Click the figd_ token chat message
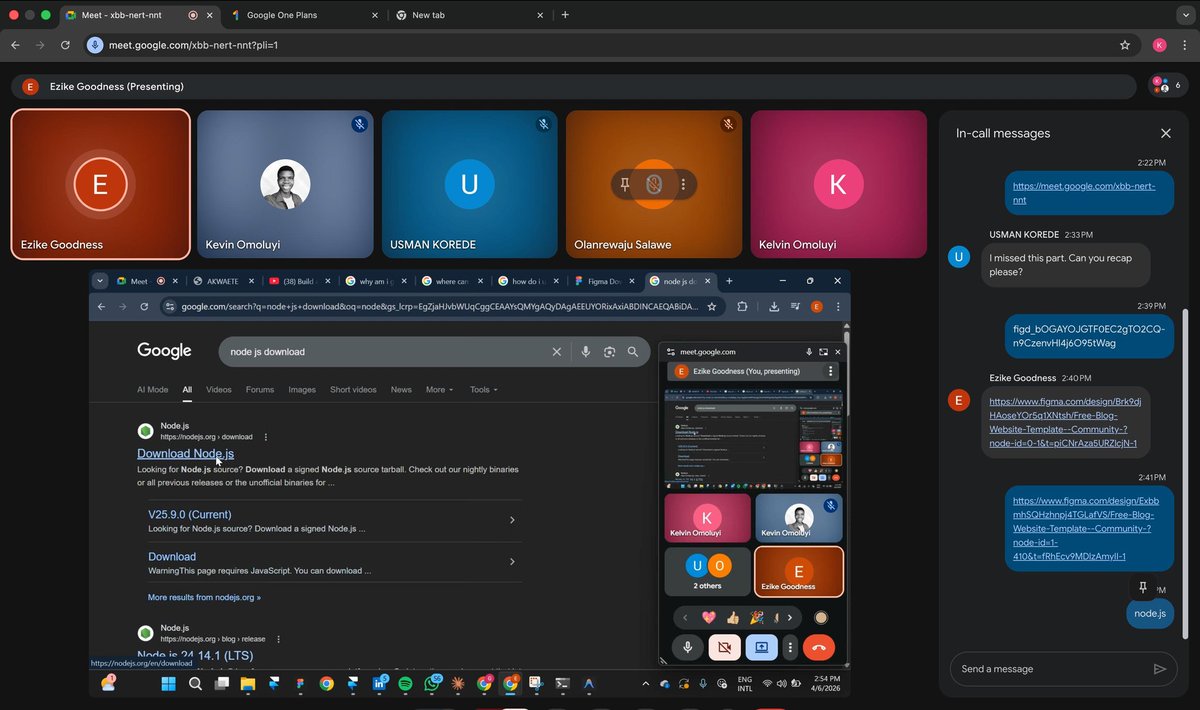 point(1089,336)
